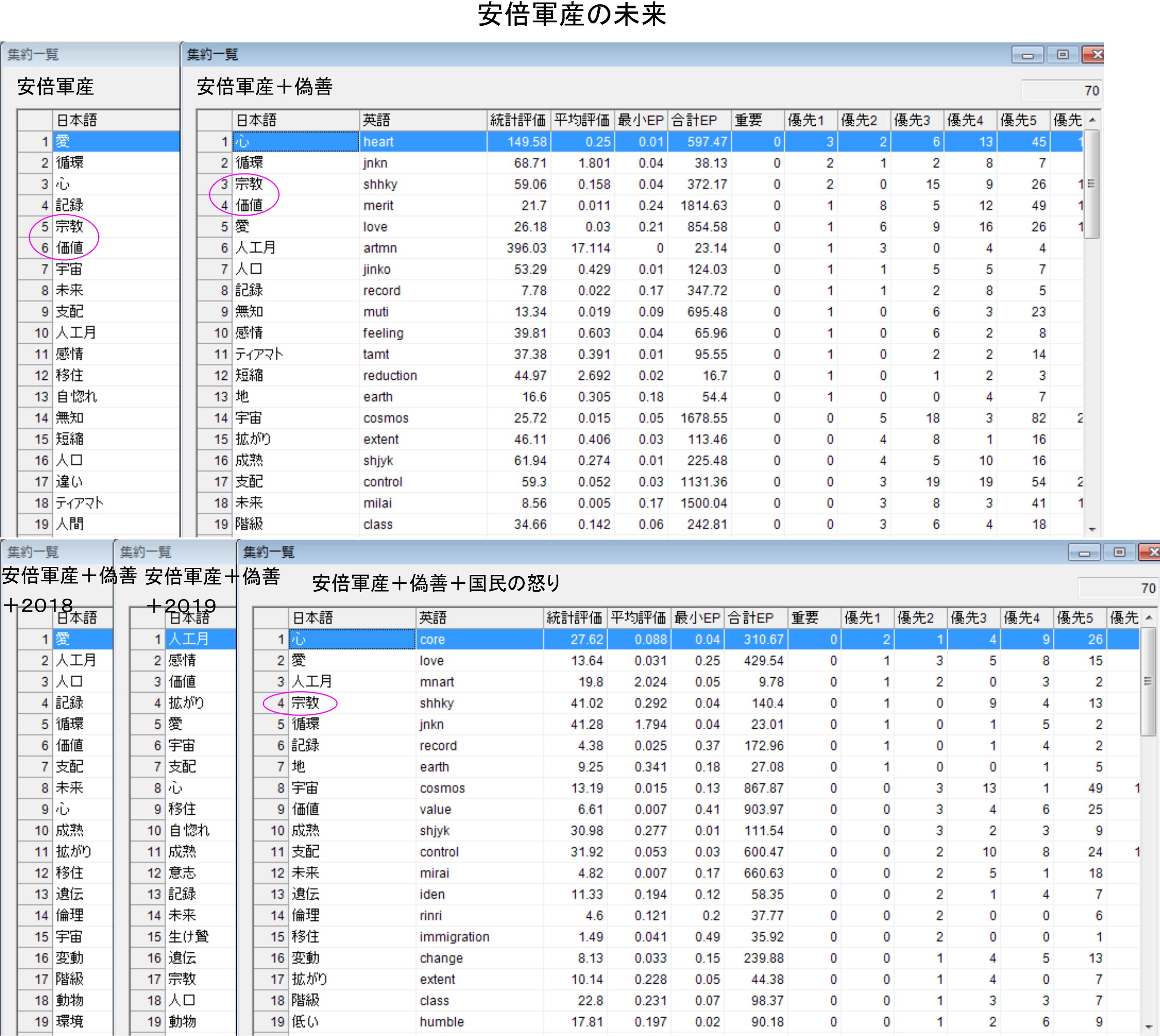Maximize the bottom 集約一覧 window
The image size is (1160, 1036).
(1119, 553)
